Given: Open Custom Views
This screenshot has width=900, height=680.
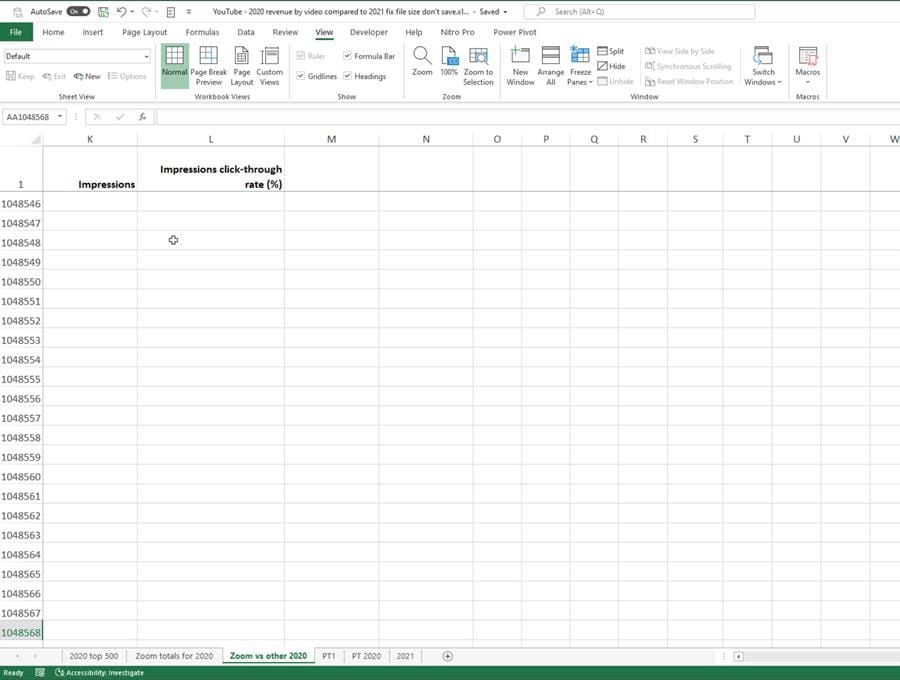Looking at the screenshot, I should tap(269, 65).
